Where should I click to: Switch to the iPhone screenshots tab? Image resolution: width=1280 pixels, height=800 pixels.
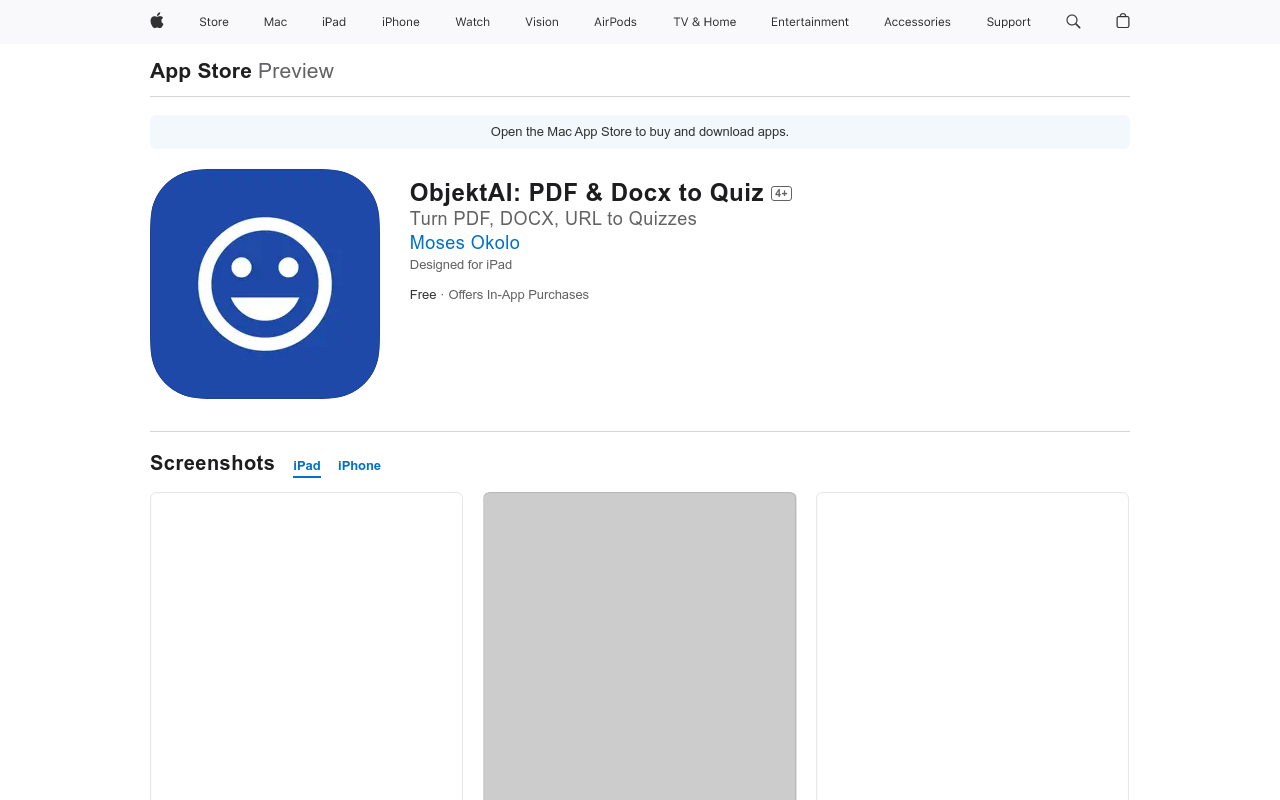(x=359, y=466)
